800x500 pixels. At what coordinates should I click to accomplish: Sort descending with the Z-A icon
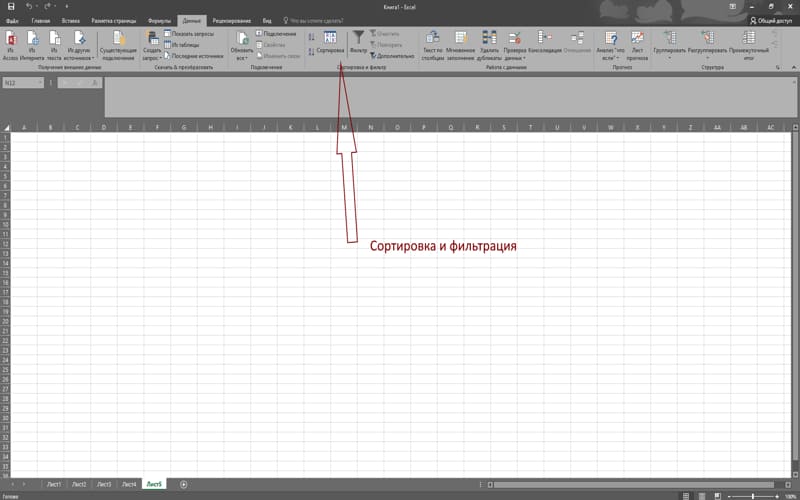pyautogui.click(x=311, y=52)
